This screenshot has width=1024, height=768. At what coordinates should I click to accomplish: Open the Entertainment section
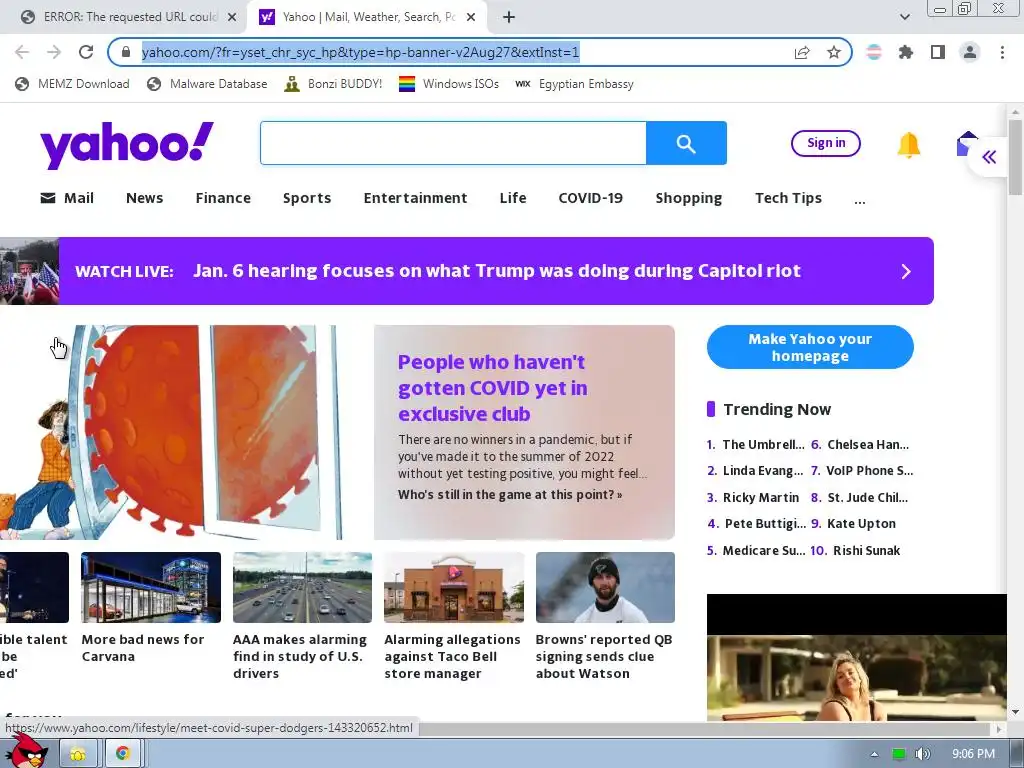click(x=415, y=198)
